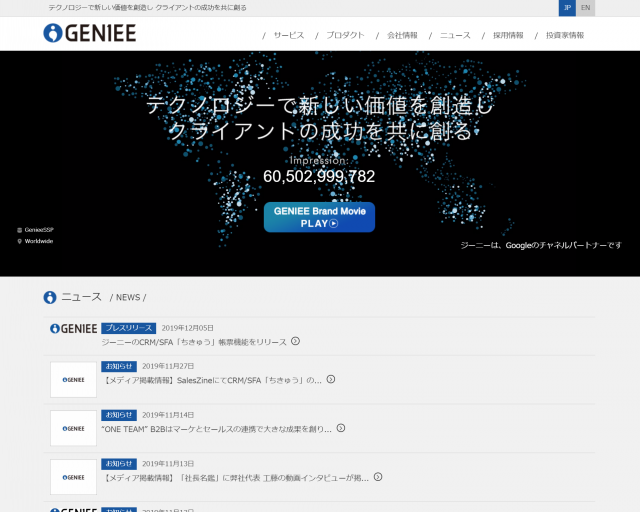Switch language to EN
This screenshot has height=512, width=640.
pyautogui.click(x=586, y=8)
